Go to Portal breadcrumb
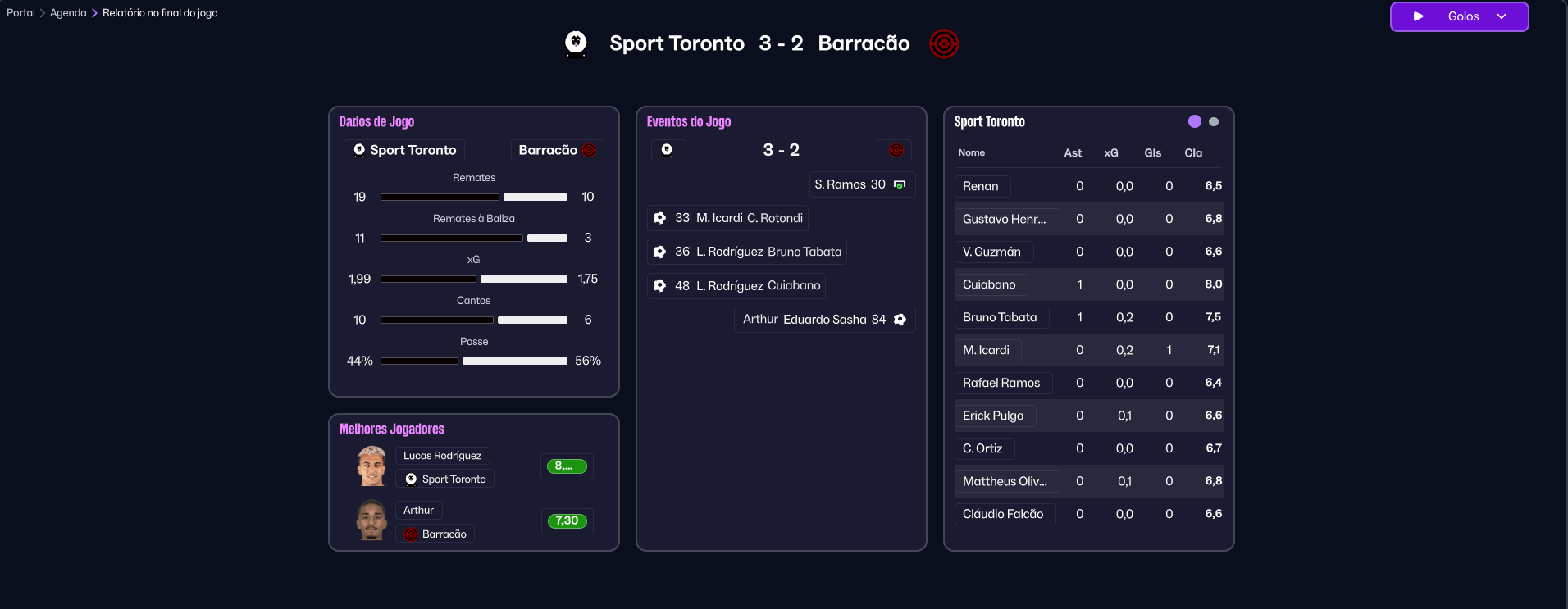Viewport: 1568px width, 609px height. [21, 13]
